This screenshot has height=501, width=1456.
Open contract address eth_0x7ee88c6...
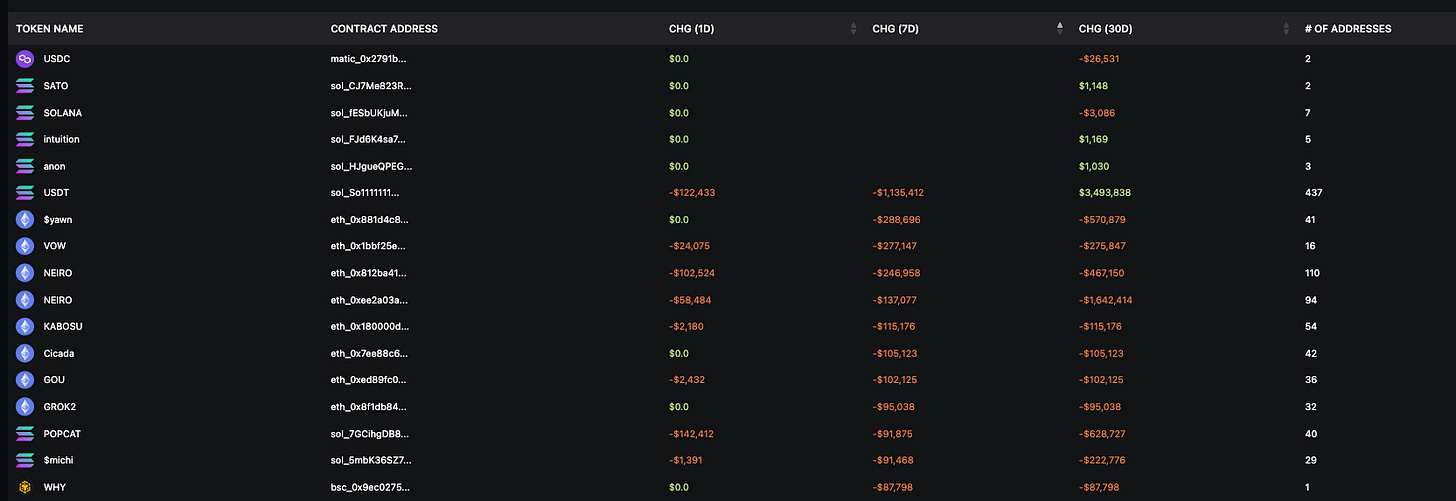[x=369, y=353]
